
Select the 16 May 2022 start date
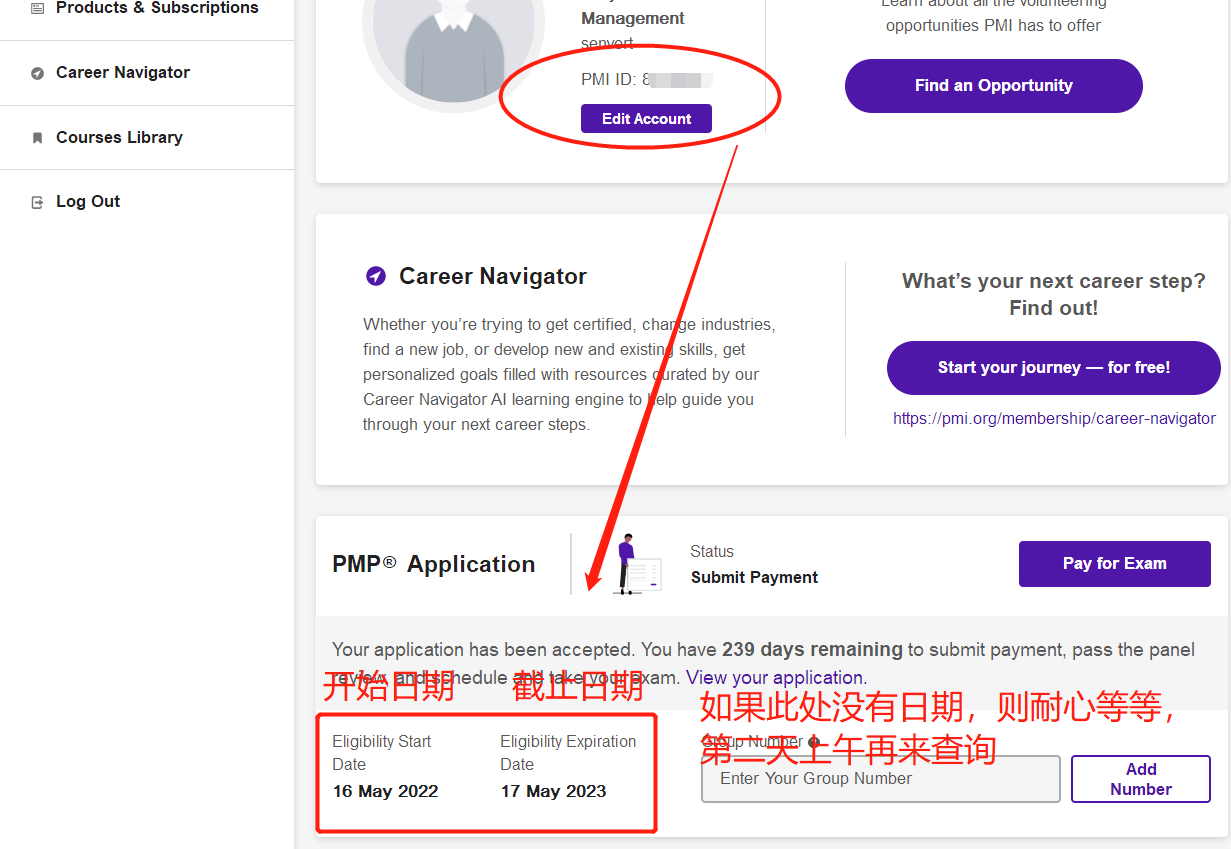(x=385, y=792)
